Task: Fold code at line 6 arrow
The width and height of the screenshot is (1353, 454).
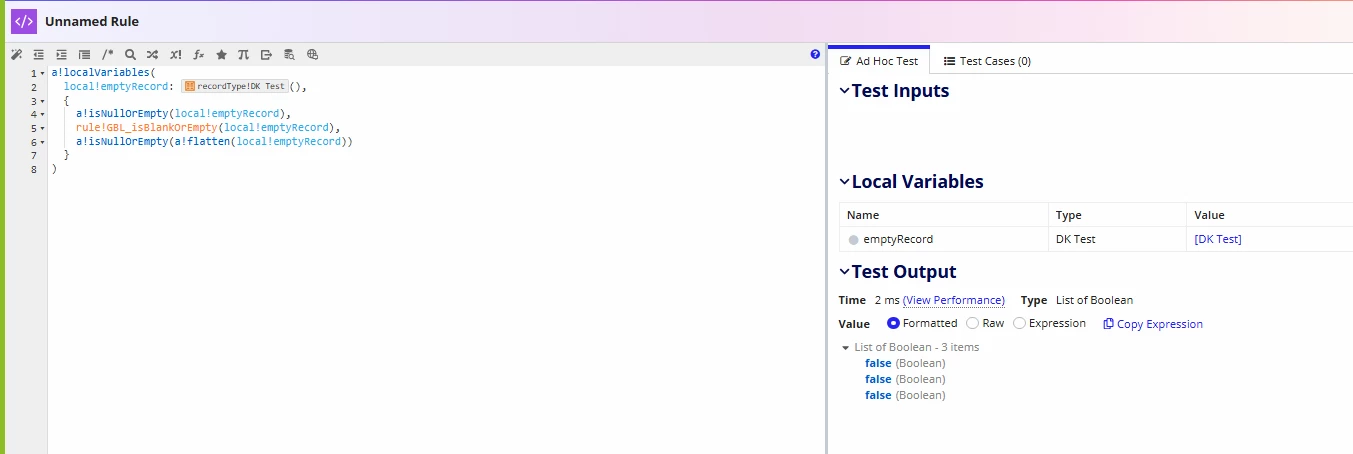Action: pos(42,142)
